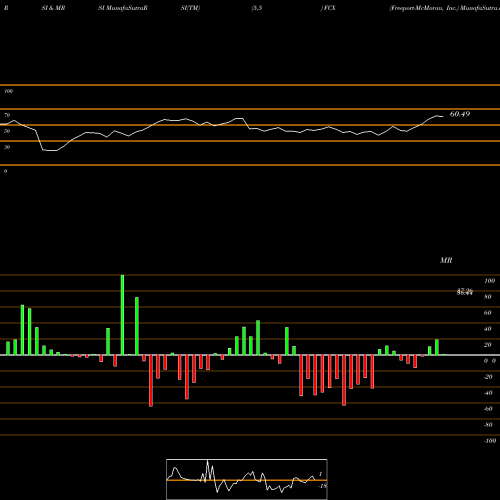The image size is (500, 500).
Task: Click the RSI axis label 0 on left
Action: point(5,171)
